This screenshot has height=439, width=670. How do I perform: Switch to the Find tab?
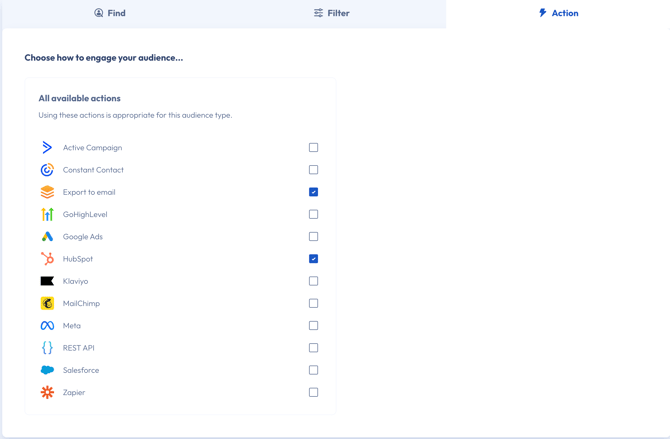point(110,13)
